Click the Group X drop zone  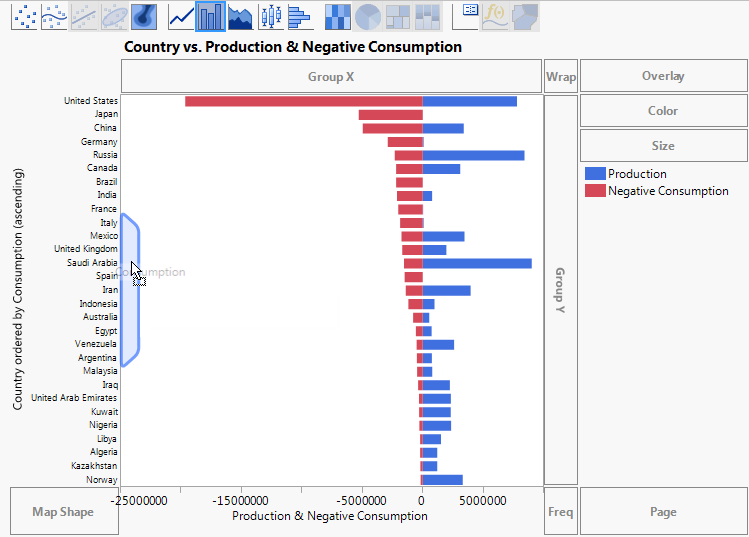pos(331,76)
